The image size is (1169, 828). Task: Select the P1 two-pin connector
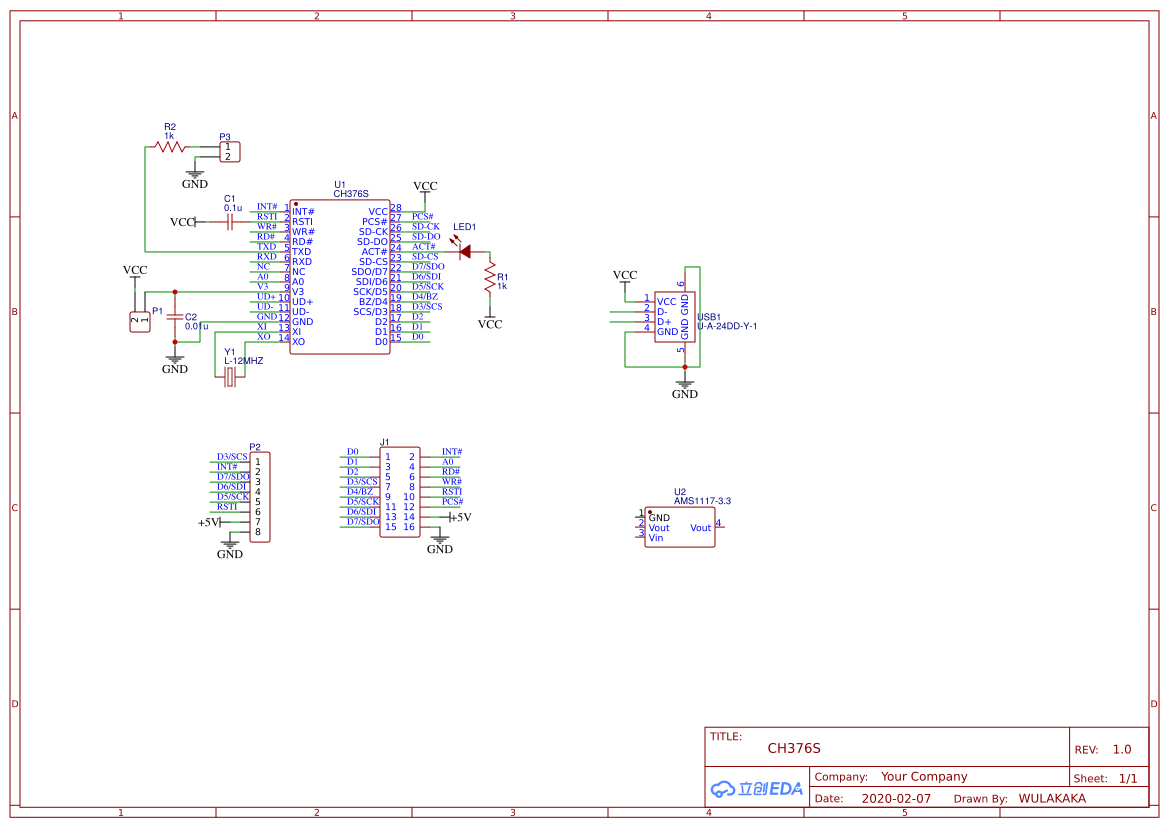139,322
